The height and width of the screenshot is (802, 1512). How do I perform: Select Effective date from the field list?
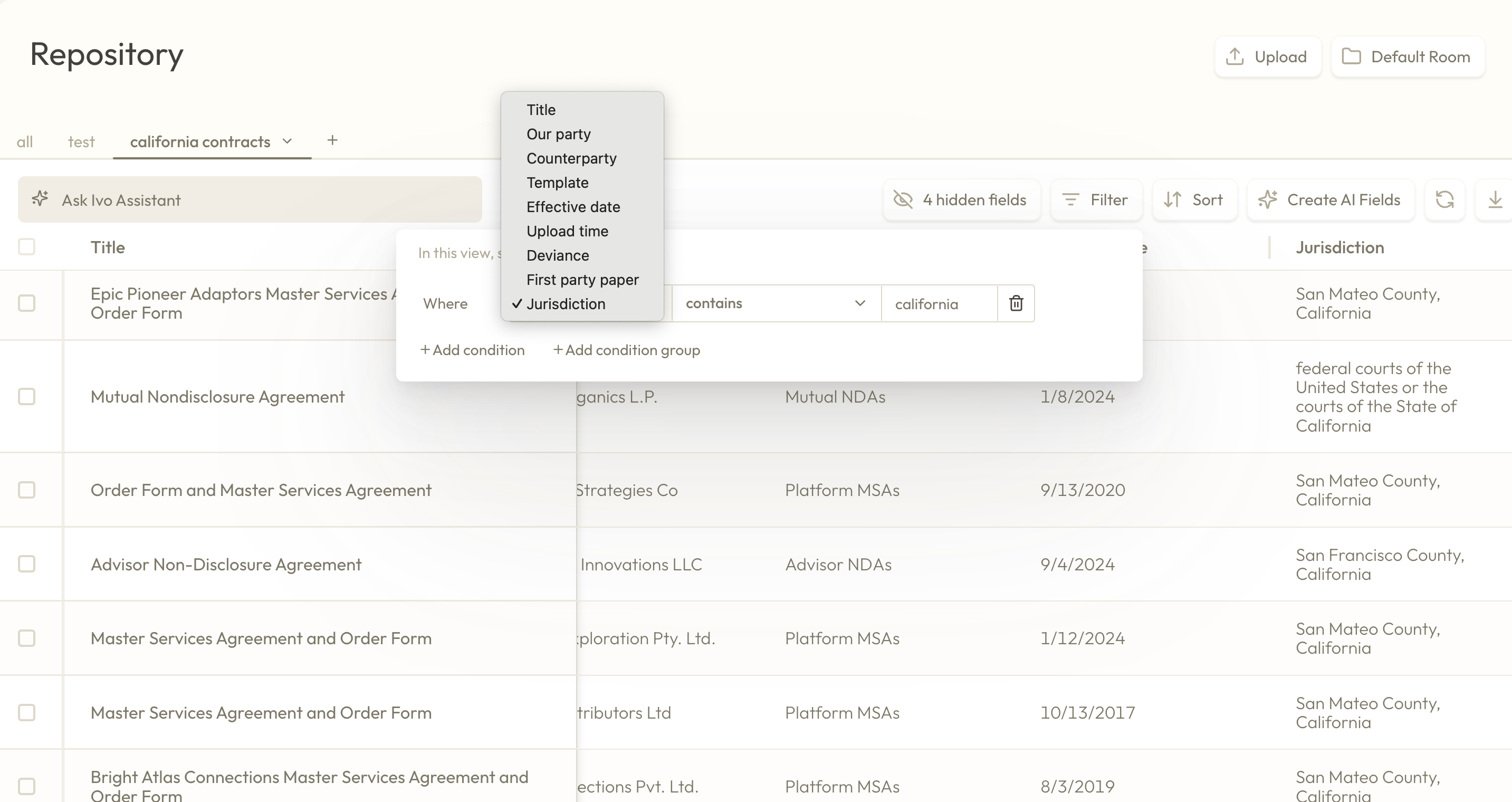click(x=573, y=207)
